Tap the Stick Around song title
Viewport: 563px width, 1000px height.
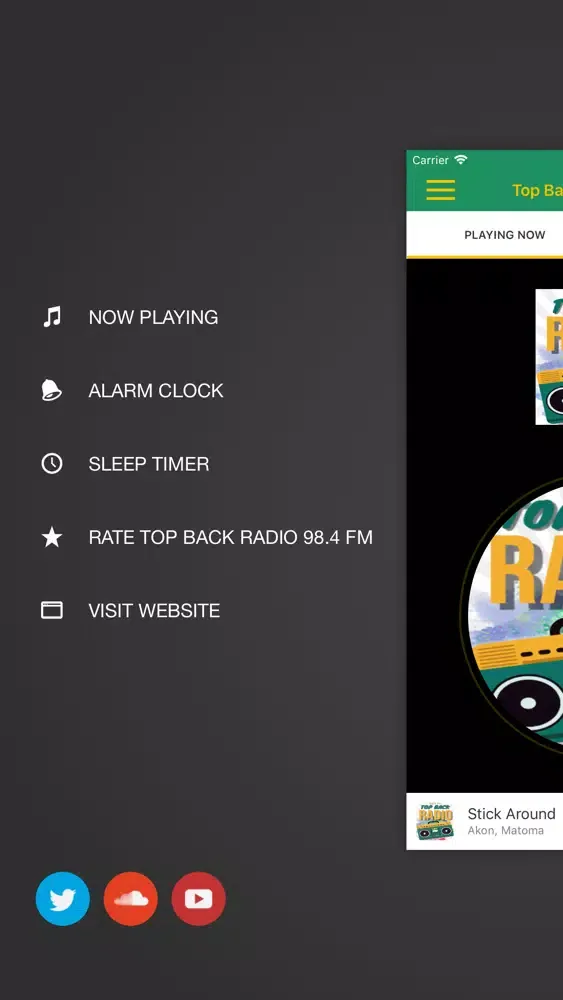pyautogui.click(x=511, y=814)
